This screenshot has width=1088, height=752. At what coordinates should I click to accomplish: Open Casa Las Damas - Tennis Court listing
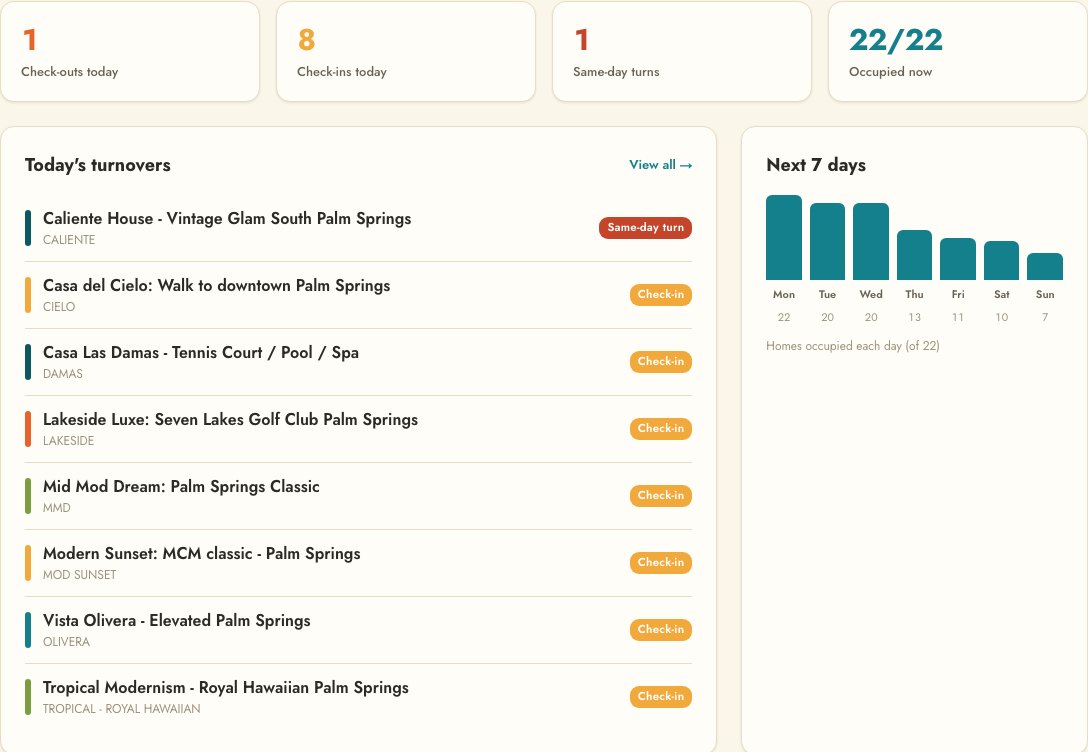201,352
